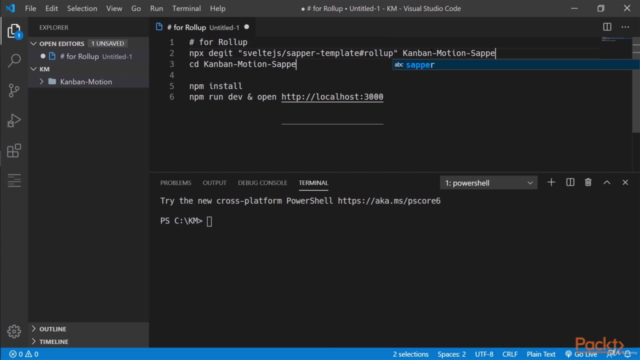Click the '# for Rollup' comment on line 1
This screenshot has width=640, height=360.
pyautogui.click(x=218, y=42)
